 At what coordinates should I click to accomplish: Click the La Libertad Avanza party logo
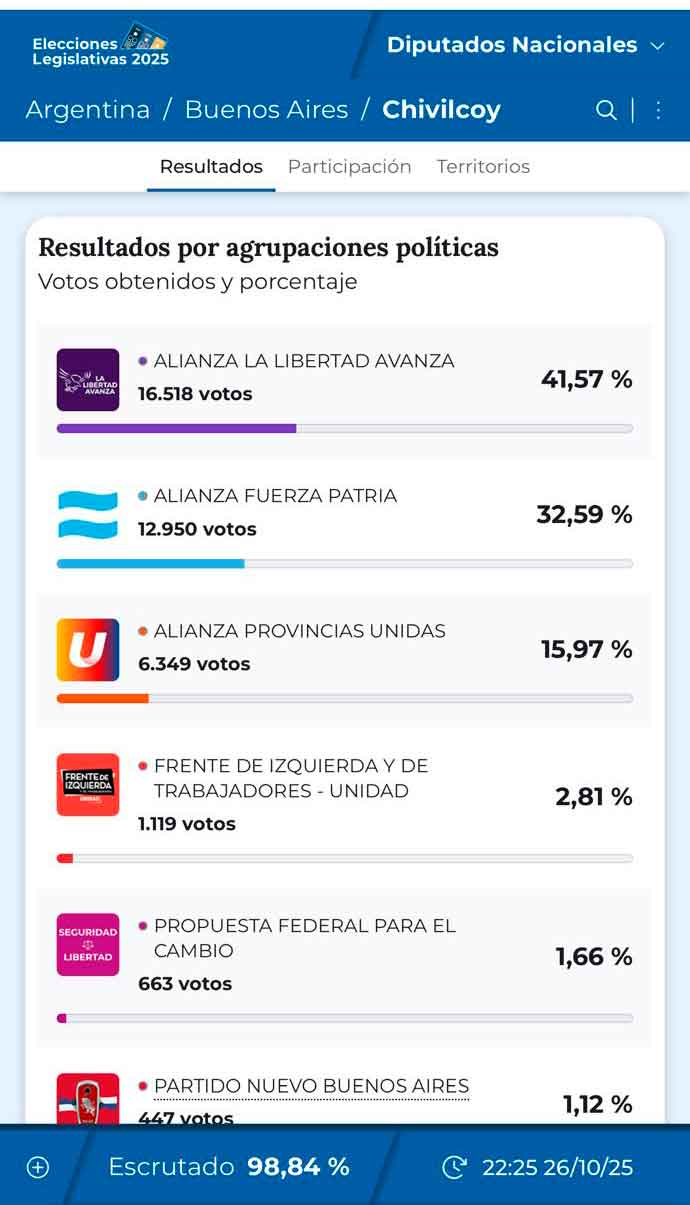pos(88,380)
